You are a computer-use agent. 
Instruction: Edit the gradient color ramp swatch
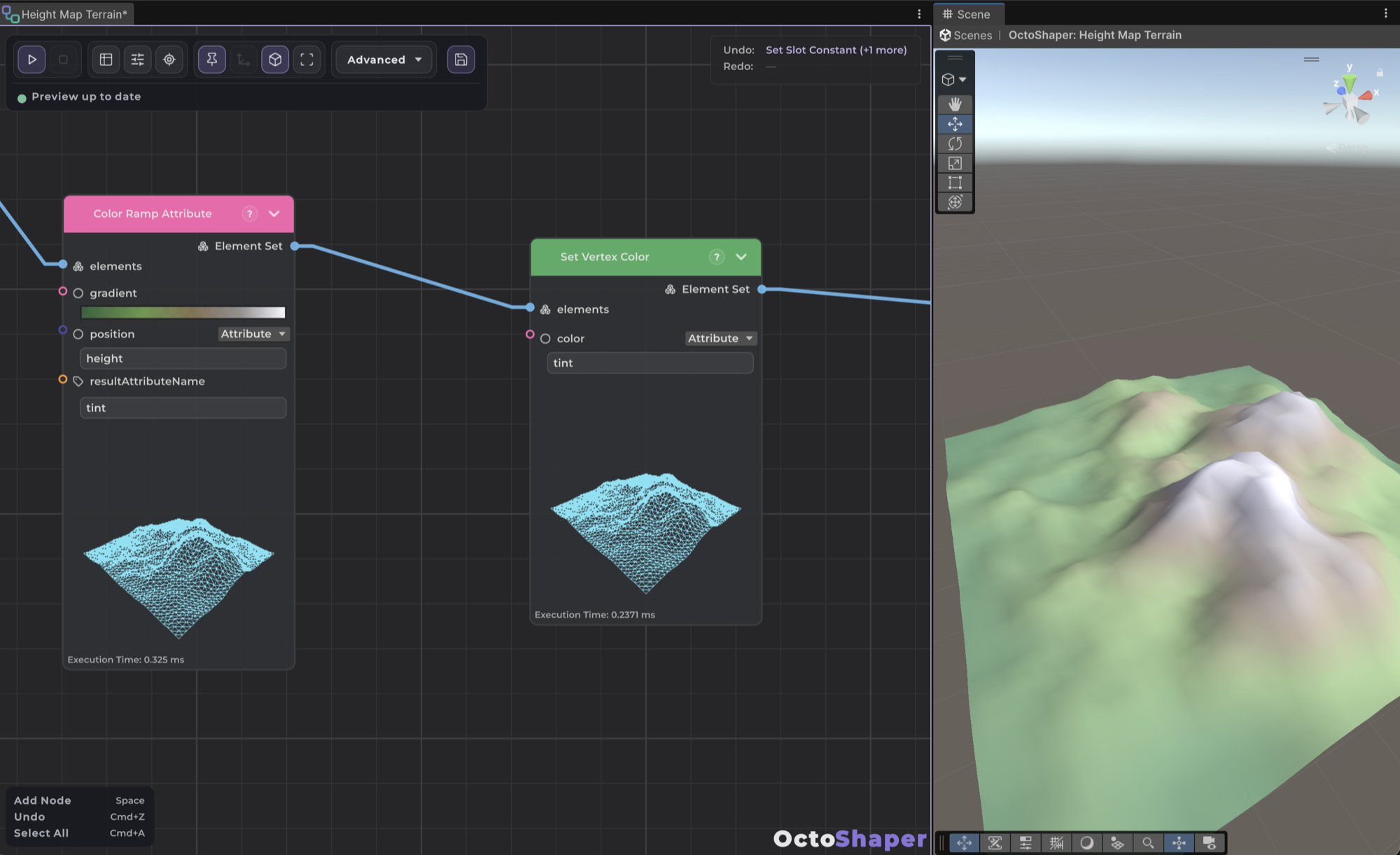coord(183,312)
